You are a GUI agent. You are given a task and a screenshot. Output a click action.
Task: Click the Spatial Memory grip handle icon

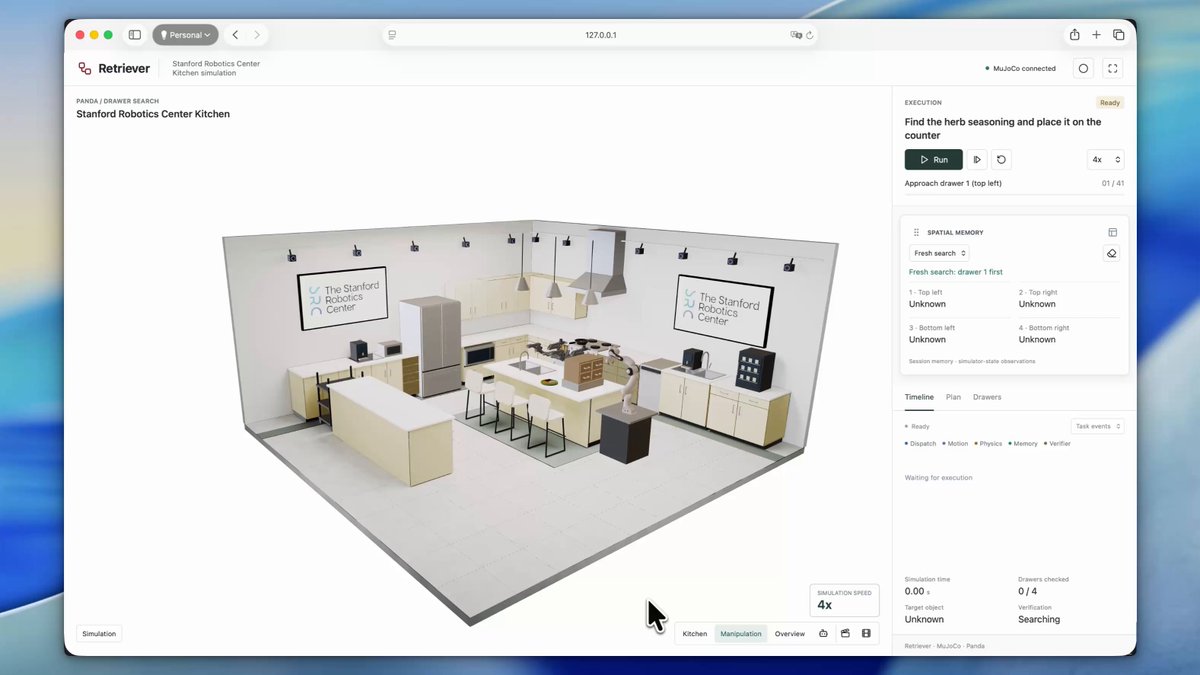point(916,232)
